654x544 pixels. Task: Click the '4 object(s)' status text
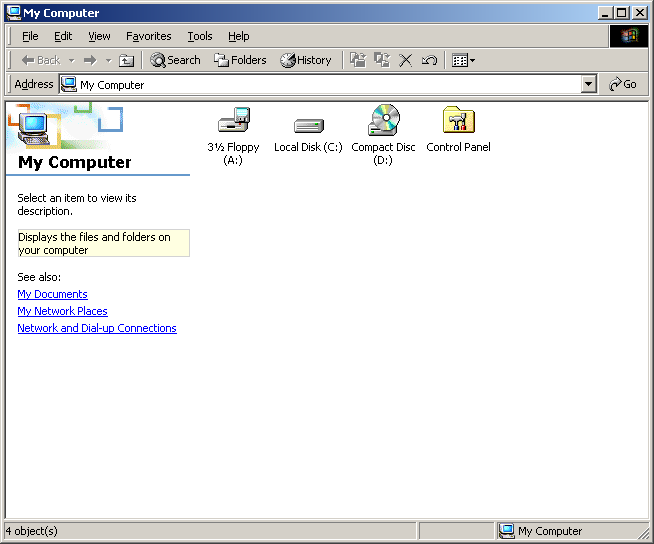click(x=32, y=531)
